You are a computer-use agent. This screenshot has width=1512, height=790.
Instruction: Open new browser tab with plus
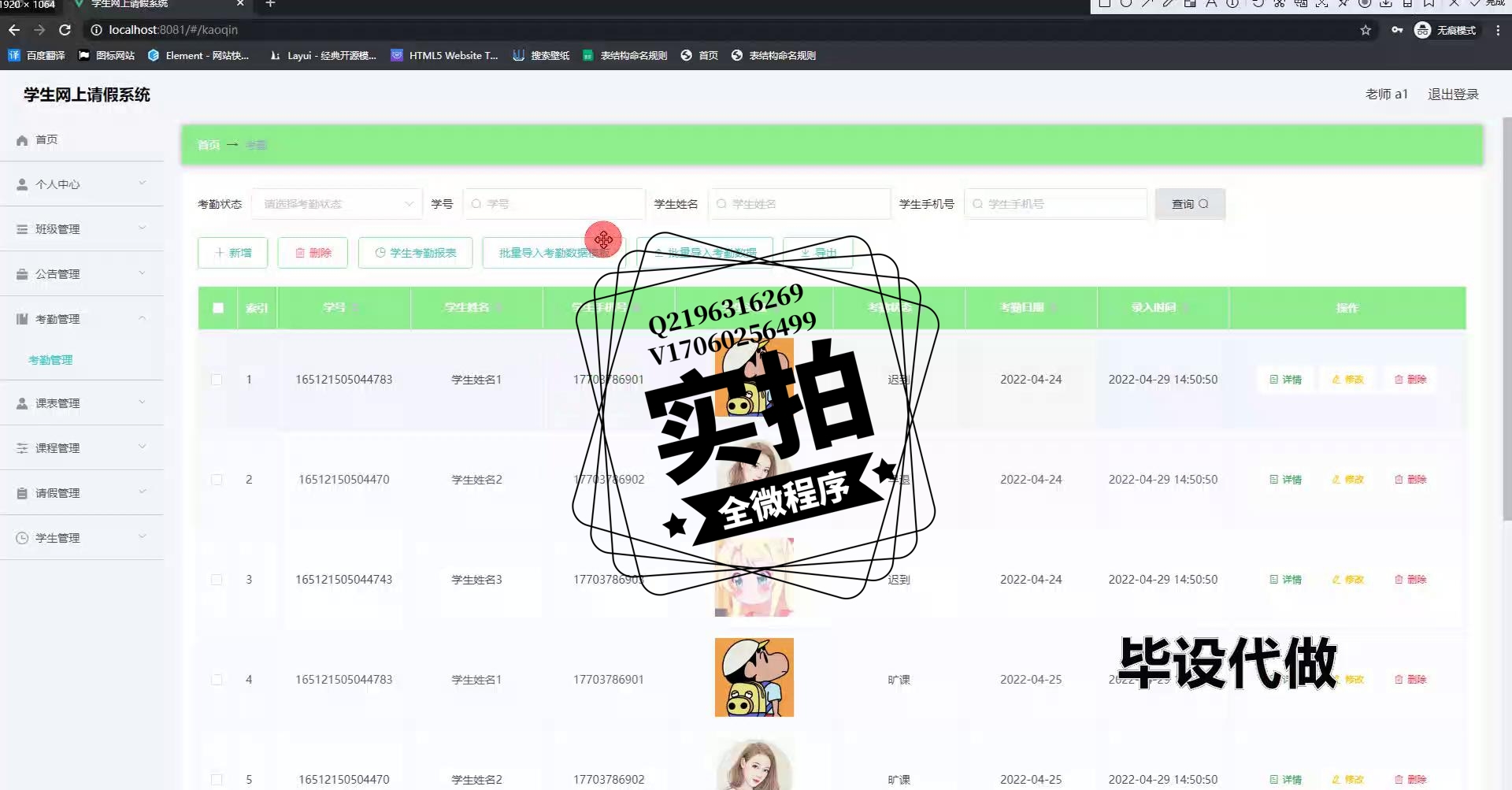coord(270,5)
